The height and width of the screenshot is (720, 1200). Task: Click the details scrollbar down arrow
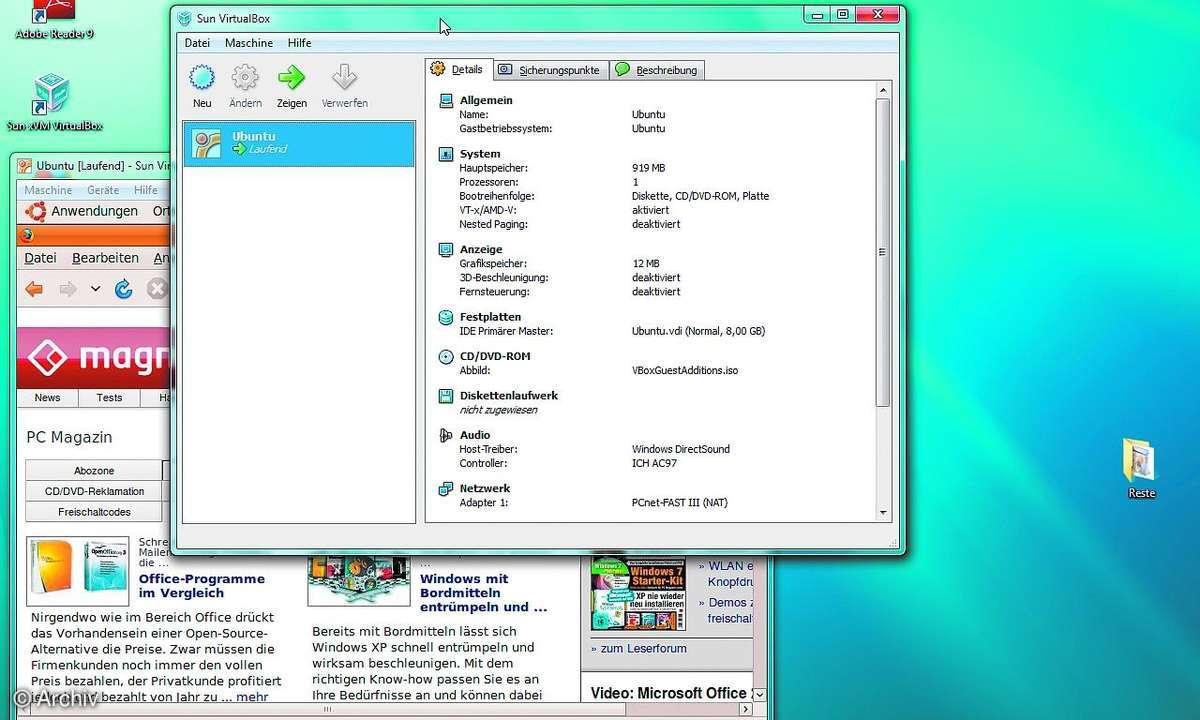pyautogui.click(x=882, y=512)
